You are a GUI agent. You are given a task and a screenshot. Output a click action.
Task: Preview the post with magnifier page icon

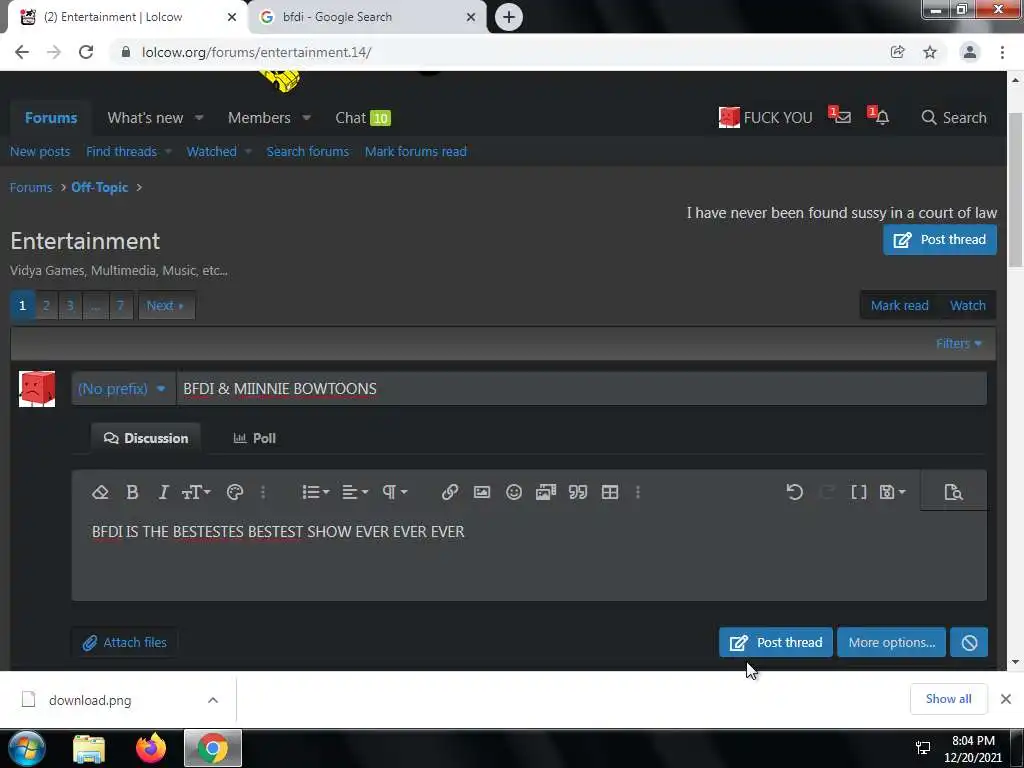(x=953, y=492)
